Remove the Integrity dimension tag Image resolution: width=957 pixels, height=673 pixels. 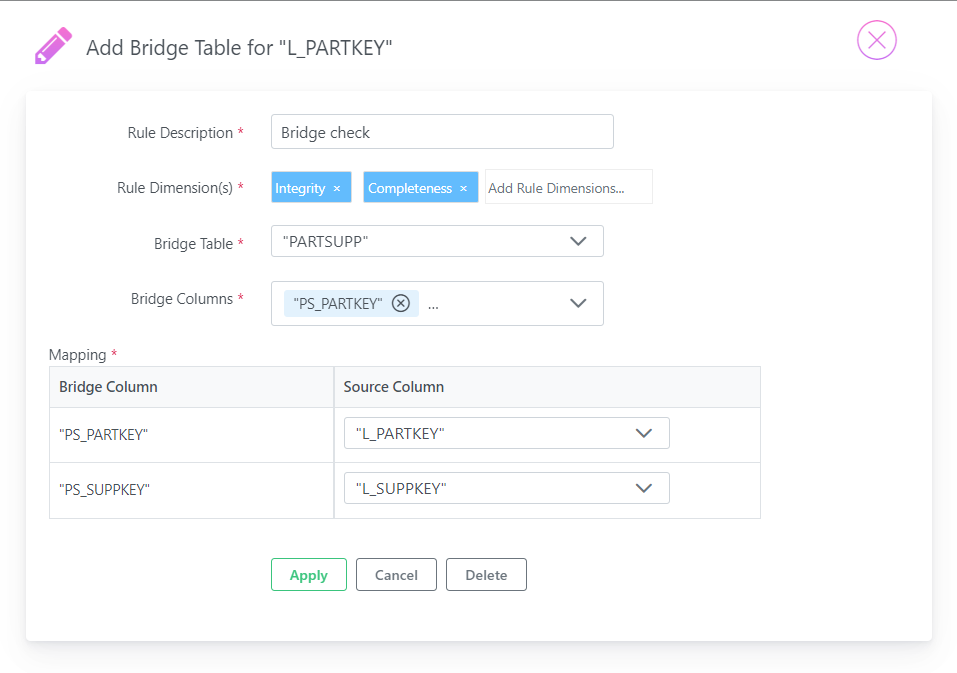tap(337, 189)
